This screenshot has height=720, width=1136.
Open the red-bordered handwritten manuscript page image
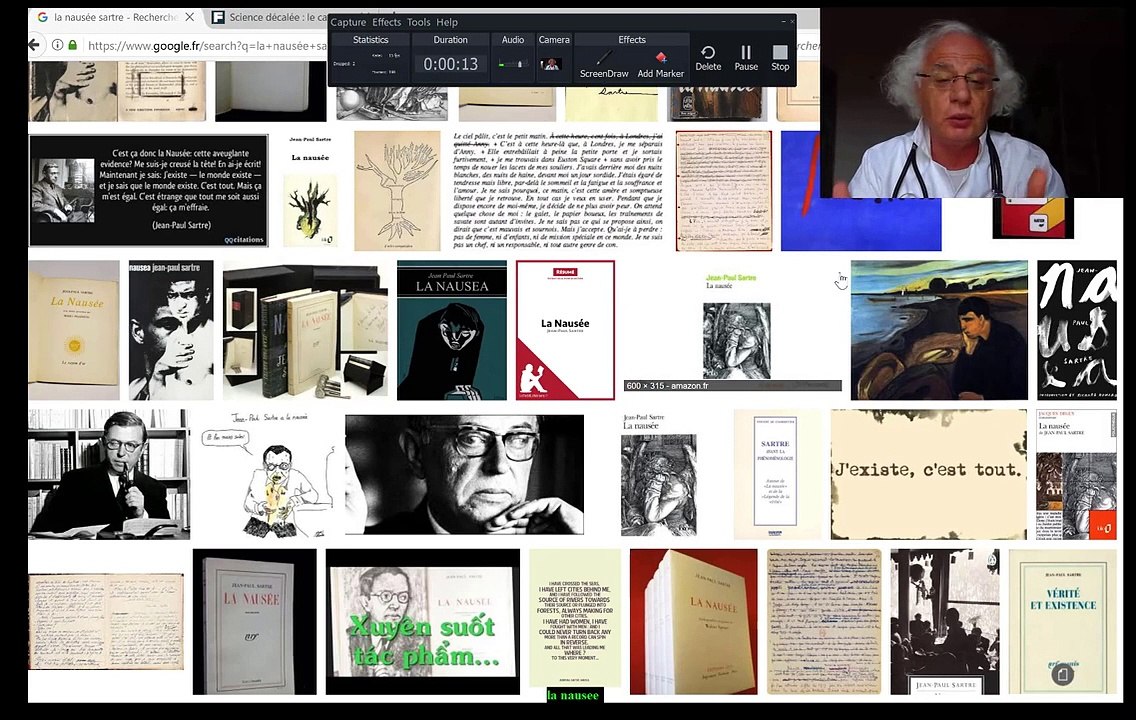pyautogui.click(x=723, y=191)
